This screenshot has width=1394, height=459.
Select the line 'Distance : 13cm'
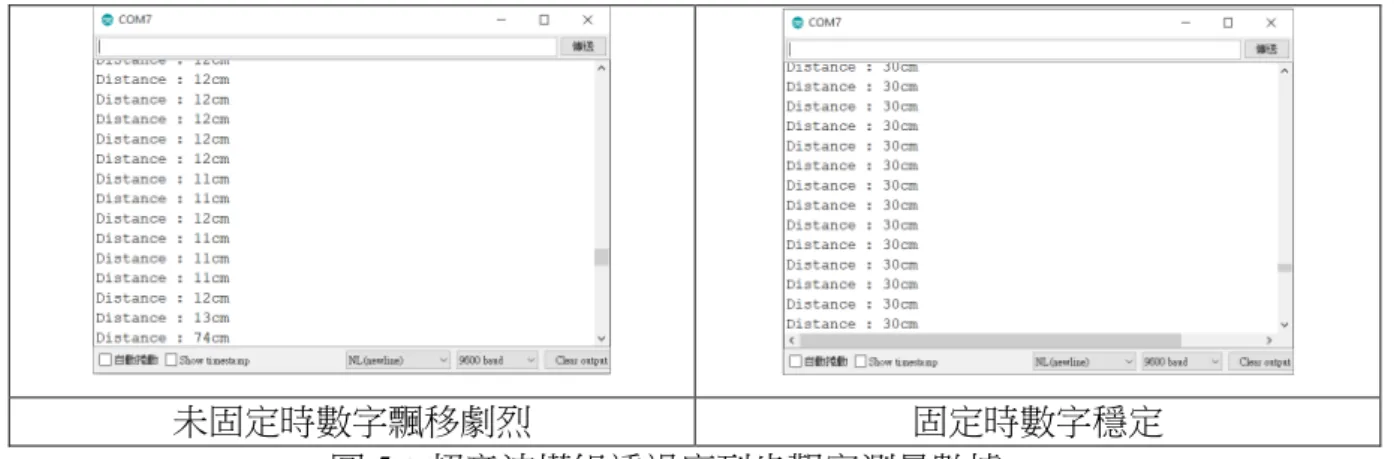click(x=162, y=317)
